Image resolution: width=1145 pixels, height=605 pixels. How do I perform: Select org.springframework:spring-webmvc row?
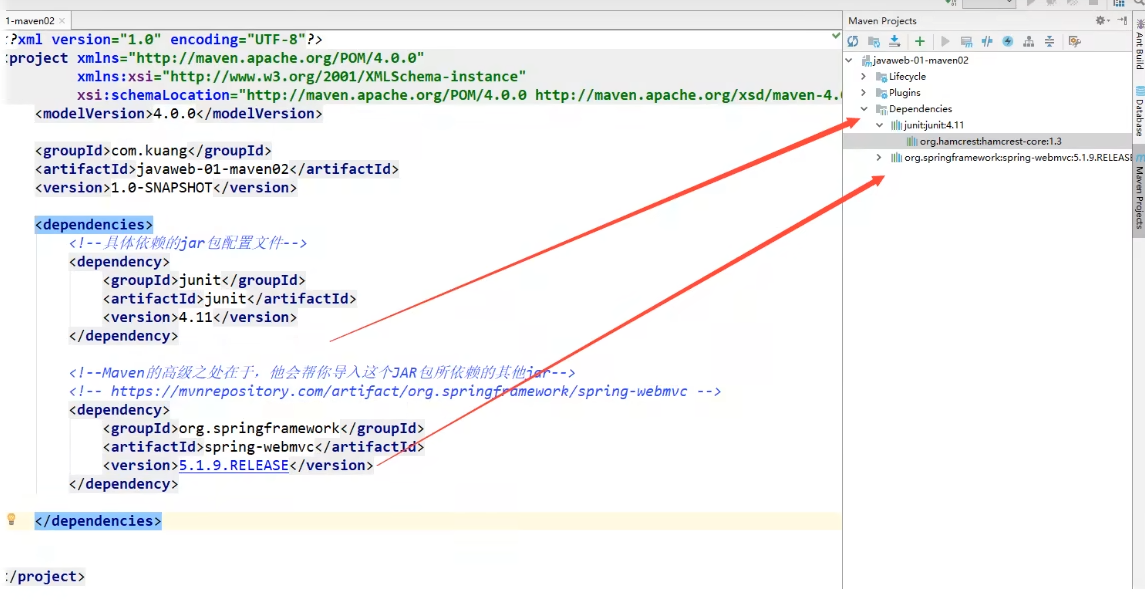click(x=1018, y=158)
